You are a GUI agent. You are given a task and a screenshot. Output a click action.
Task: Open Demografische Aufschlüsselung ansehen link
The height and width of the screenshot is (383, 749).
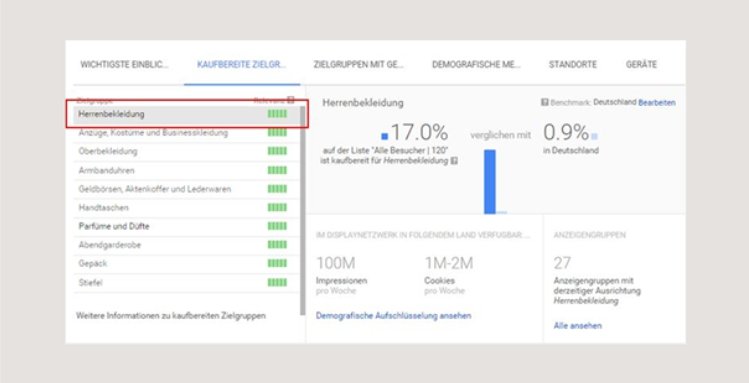click(x=394, y=316)
